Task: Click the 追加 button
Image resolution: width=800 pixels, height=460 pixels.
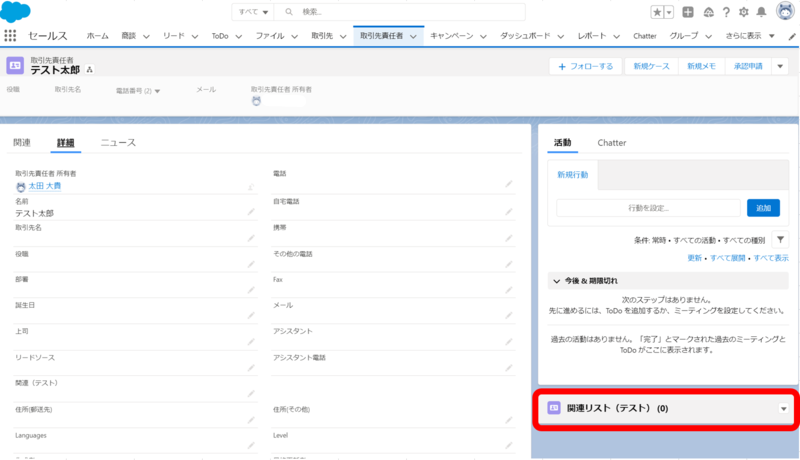Action: (763, 208)
